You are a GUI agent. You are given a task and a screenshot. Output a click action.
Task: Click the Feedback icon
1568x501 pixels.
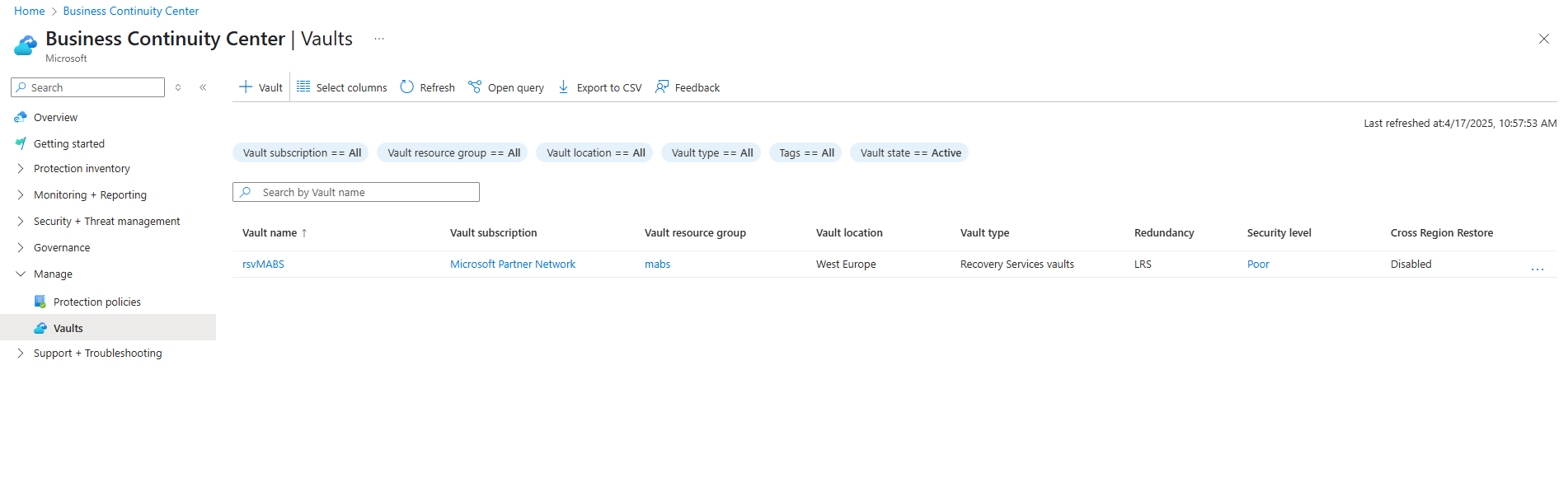pos(662,87)
